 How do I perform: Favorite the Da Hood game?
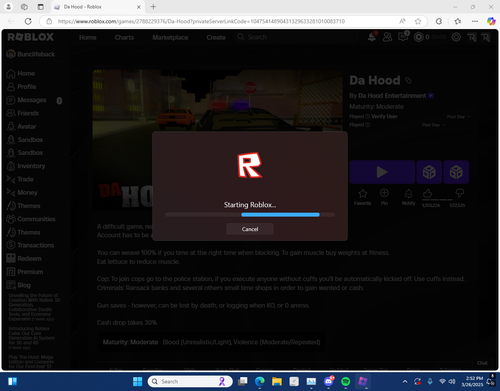coord(363,197)
